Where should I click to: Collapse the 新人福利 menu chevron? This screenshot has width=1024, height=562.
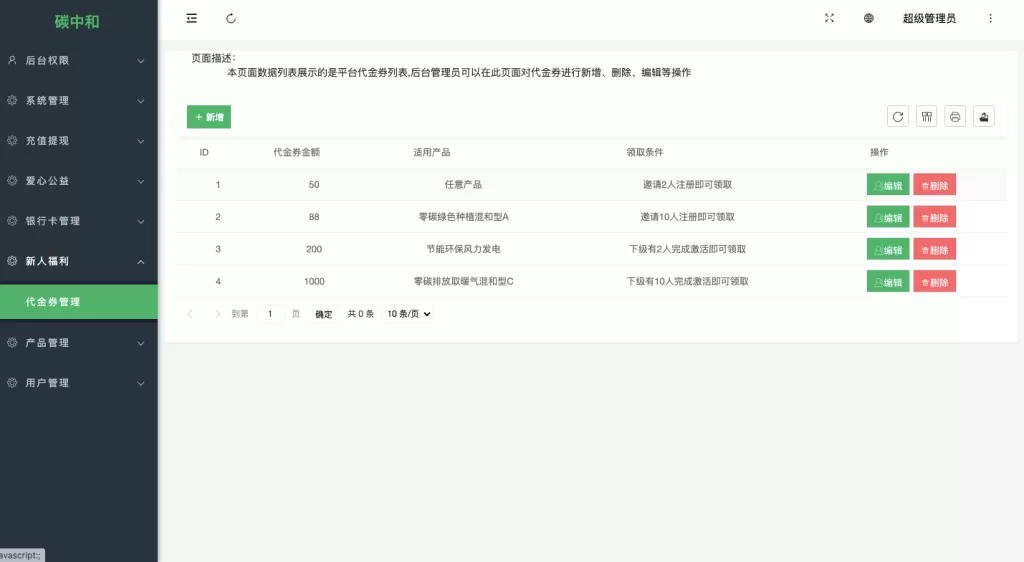click(140, 262)
